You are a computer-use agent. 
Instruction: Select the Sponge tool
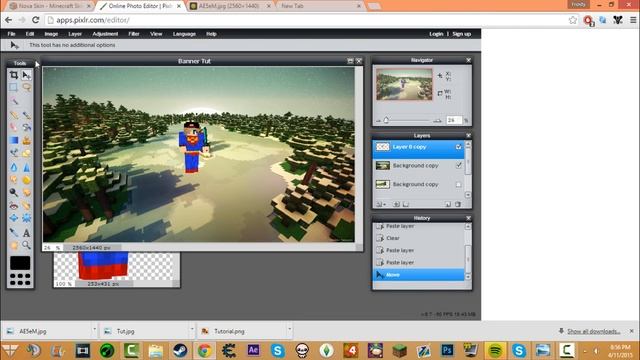coord(27,180)
